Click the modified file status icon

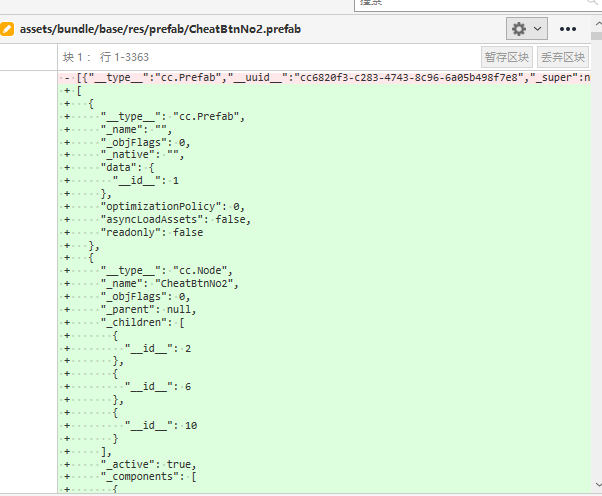click(x=7, y=29)
